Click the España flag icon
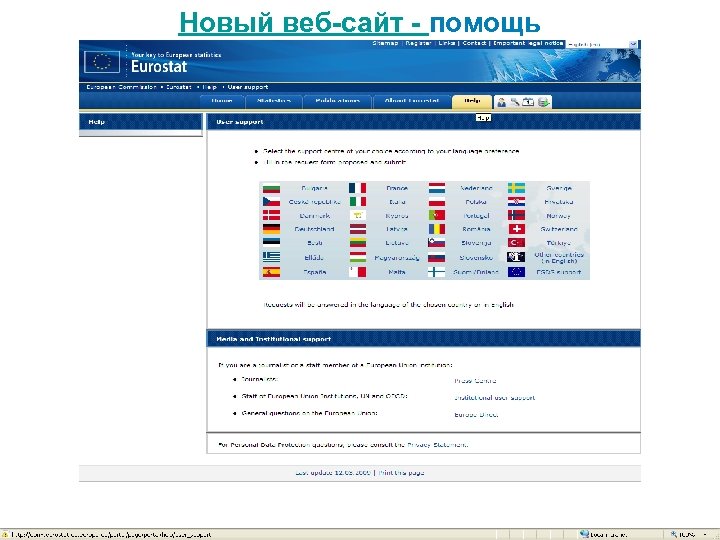Image resolution: width=720 pixels, height=540 pixels. [x=271, y=272]
